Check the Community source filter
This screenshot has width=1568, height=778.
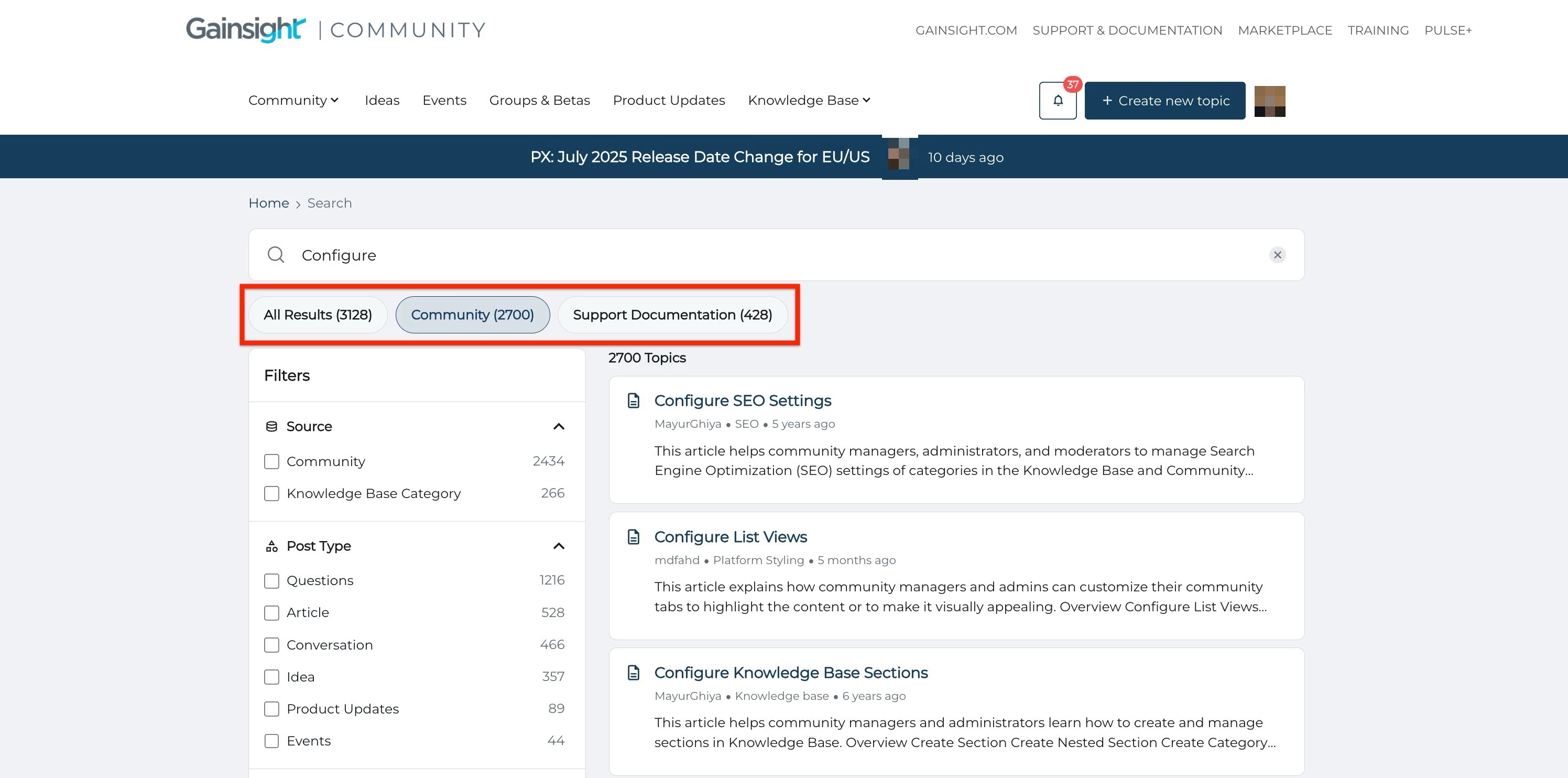click(x=271, y=461)
